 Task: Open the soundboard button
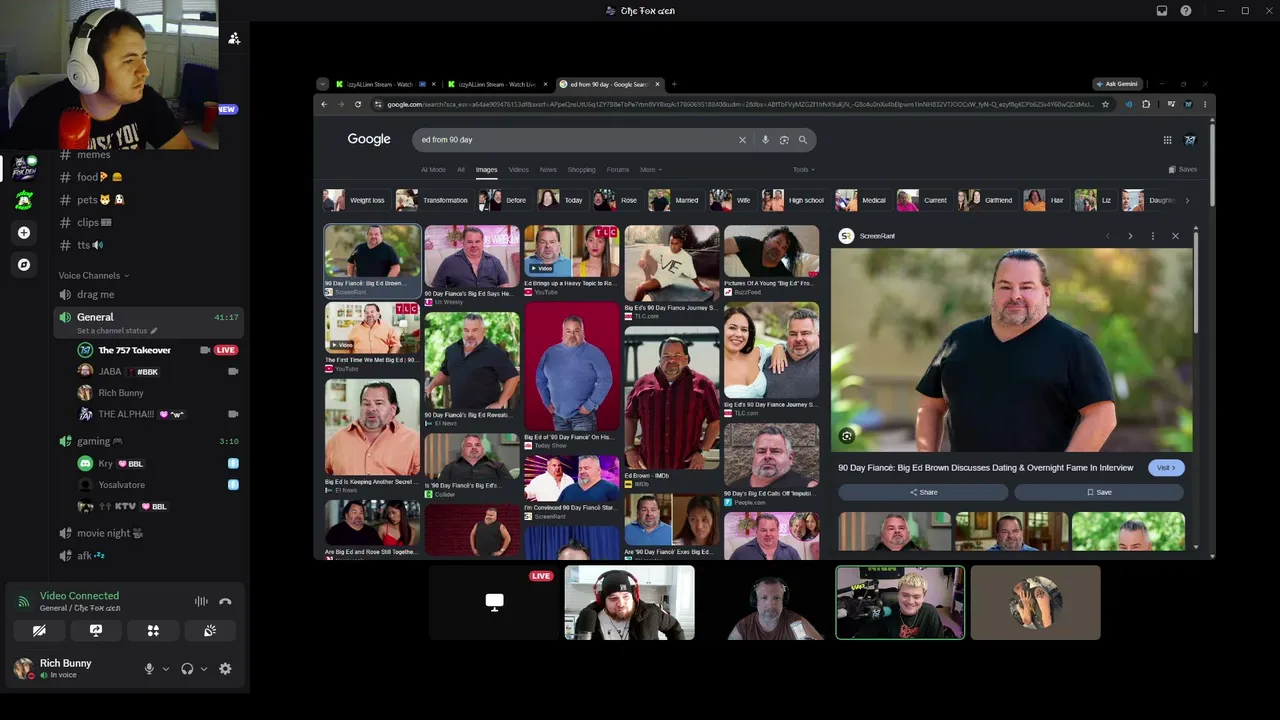210,631
